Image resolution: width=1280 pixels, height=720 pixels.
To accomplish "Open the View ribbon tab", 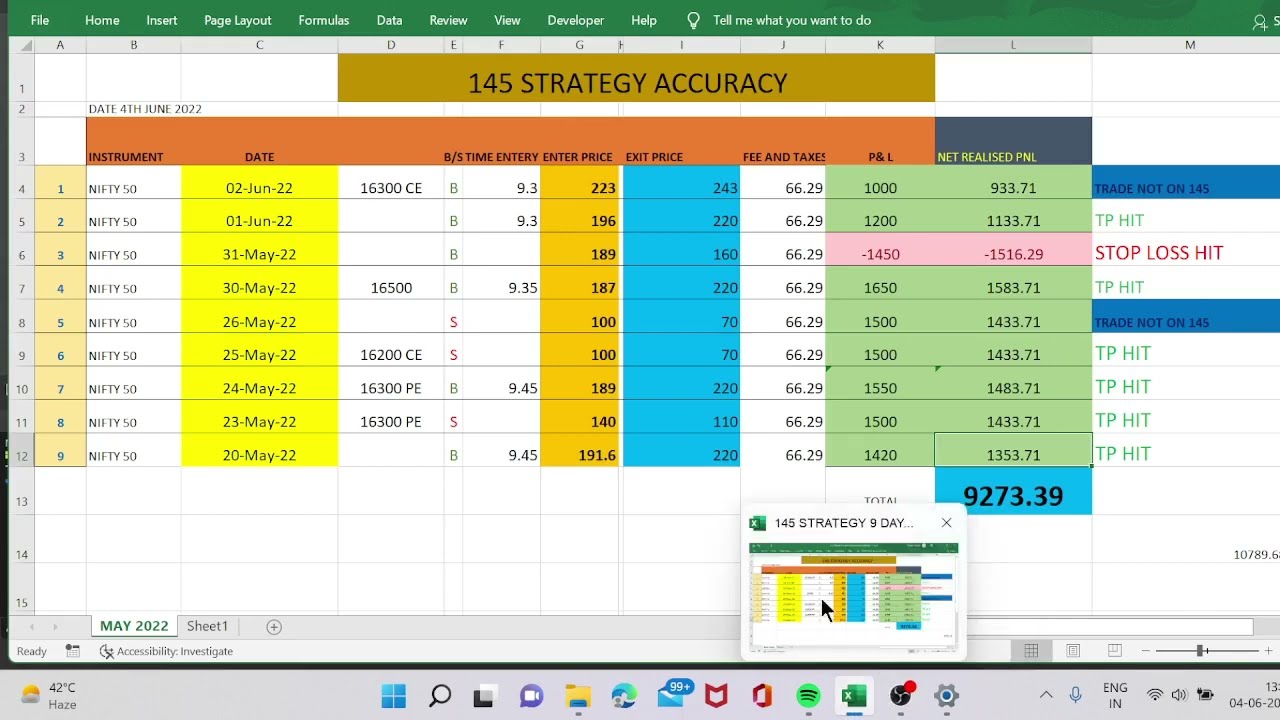I will pyautogui.click(x=507, y=20).
